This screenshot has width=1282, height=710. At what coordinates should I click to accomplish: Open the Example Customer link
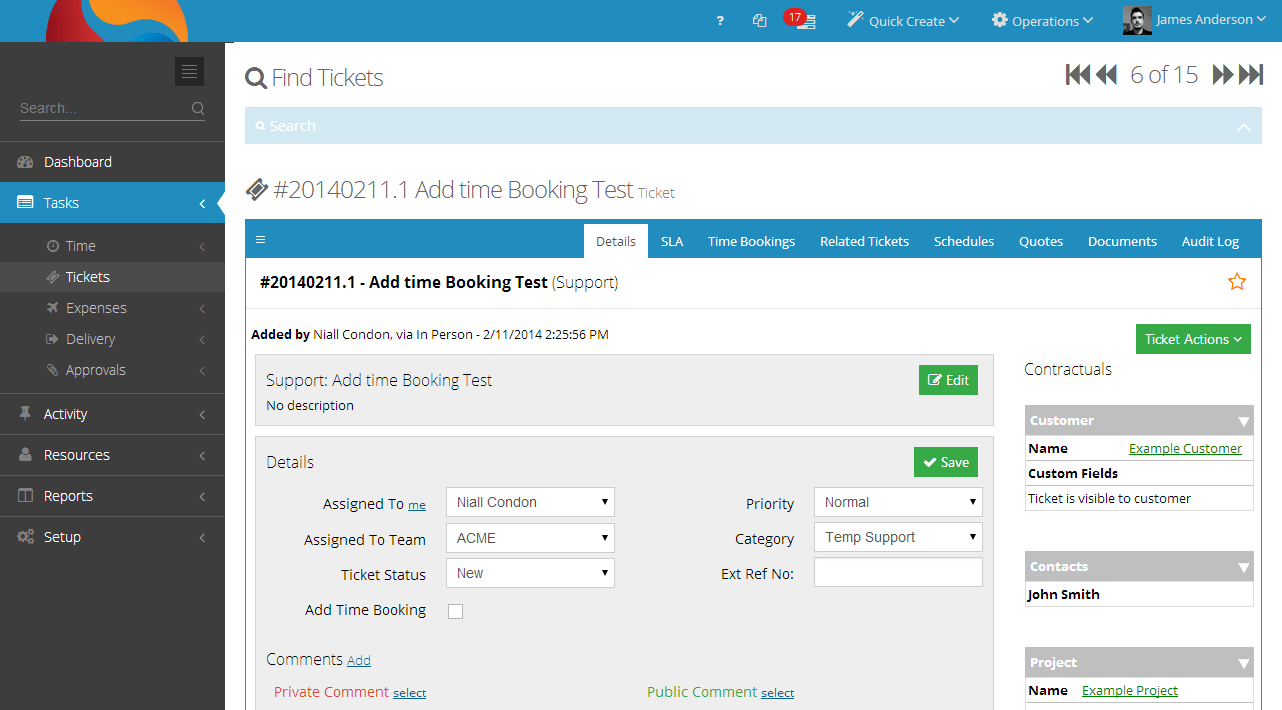coord(1185,448)
